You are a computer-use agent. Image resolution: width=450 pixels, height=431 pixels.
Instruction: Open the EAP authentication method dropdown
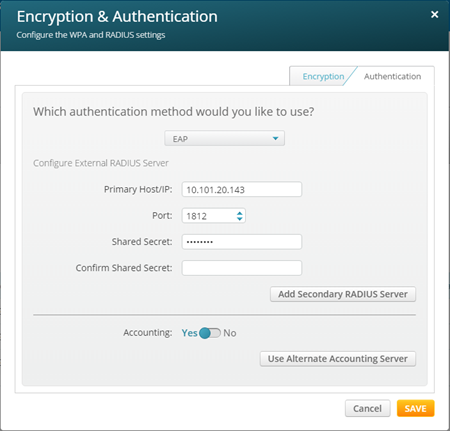224,138
